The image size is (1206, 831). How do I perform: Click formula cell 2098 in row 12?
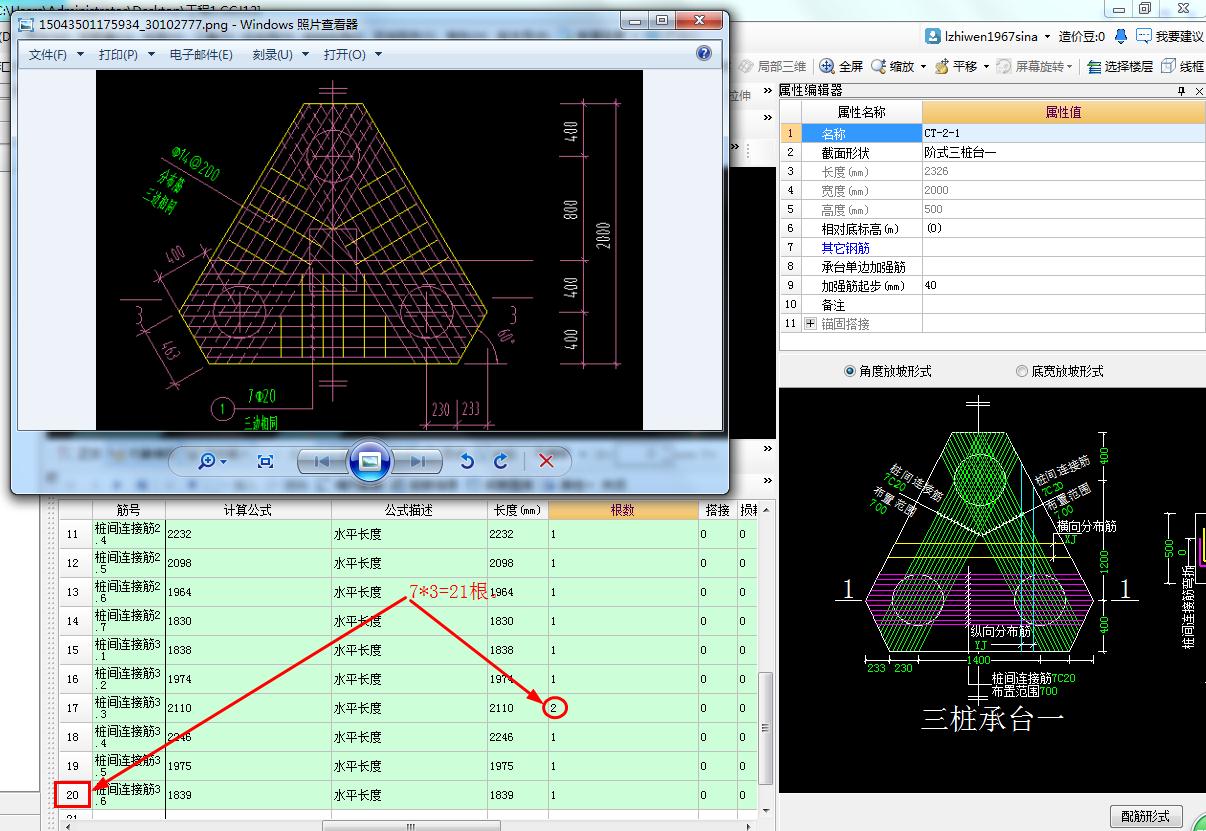pos(248,563)
